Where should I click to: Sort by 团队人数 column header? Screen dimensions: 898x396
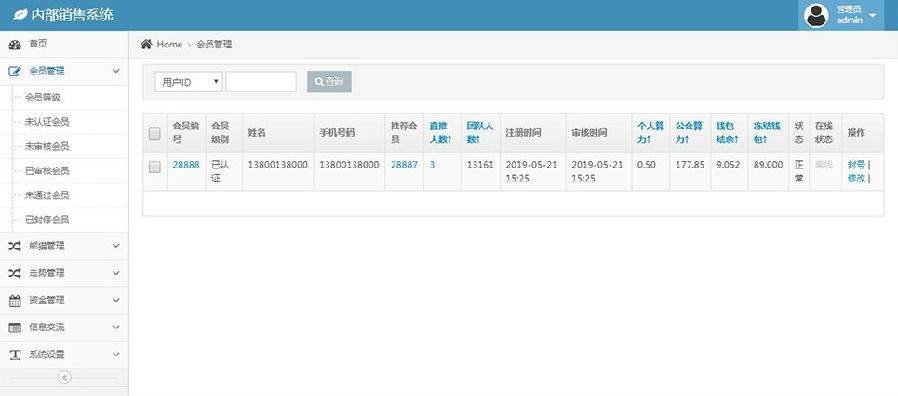479,132
